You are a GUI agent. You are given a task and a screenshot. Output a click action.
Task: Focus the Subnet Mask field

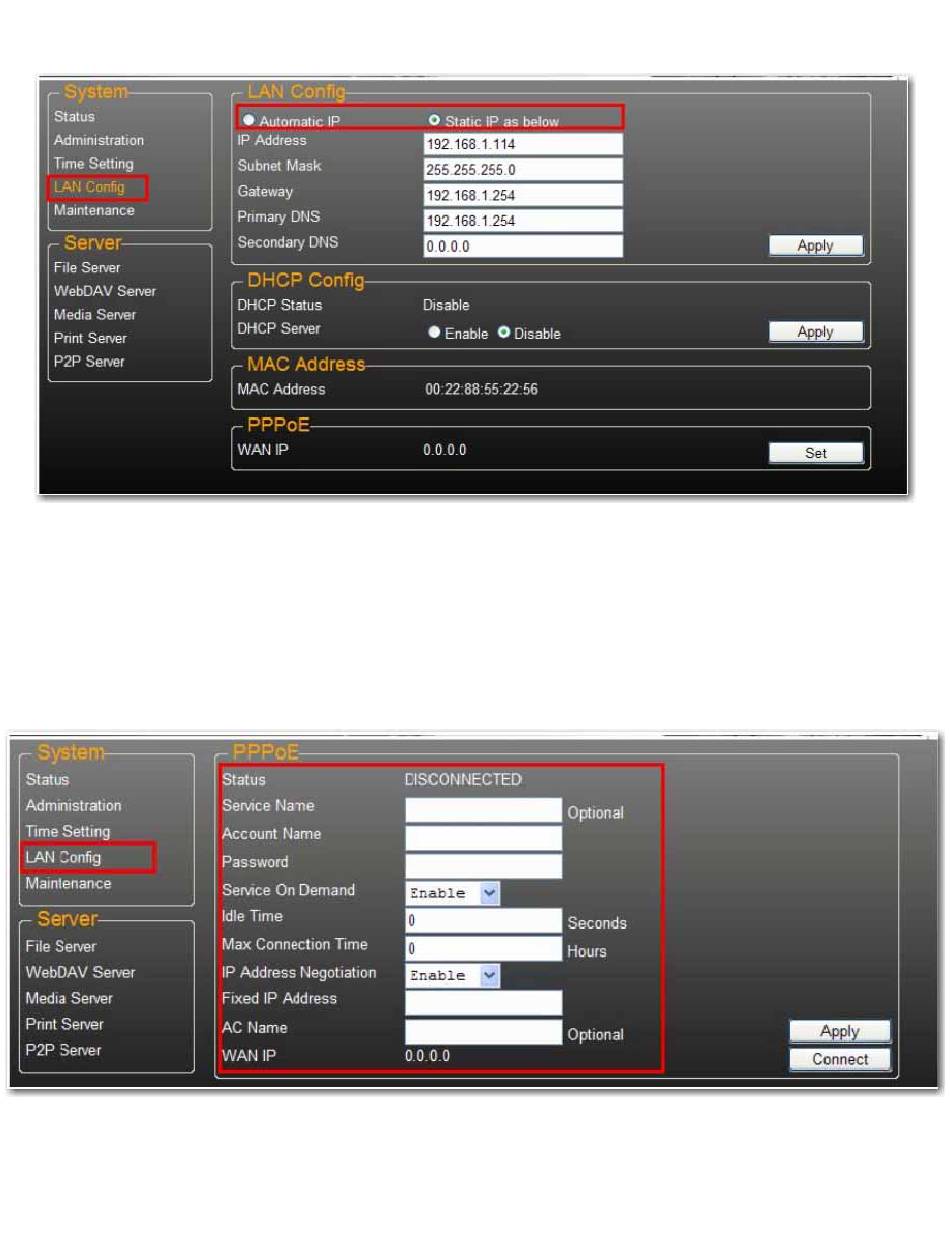coord(523,169)
